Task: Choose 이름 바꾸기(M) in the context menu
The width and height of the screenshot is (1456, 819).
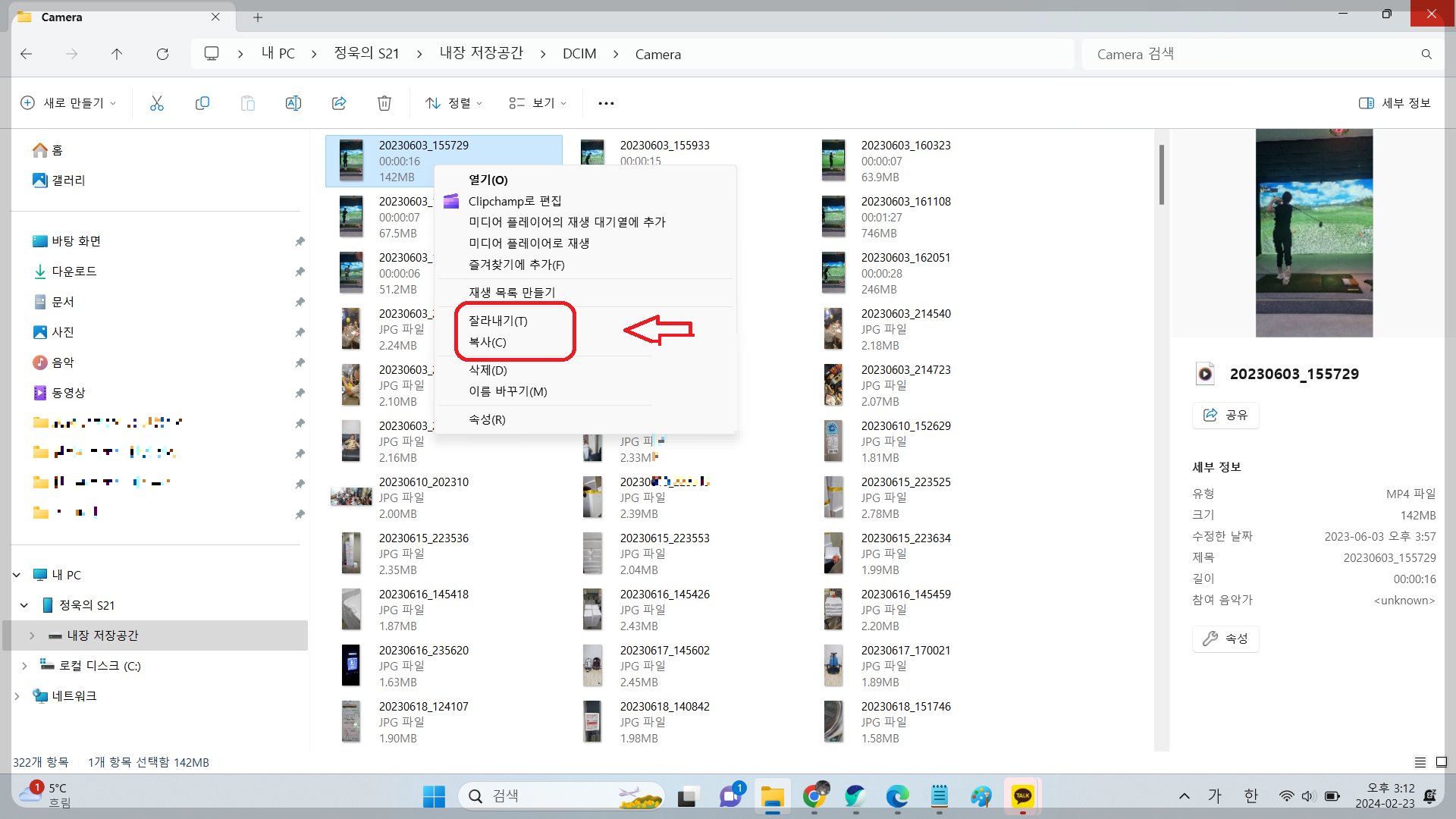Action: click(507, 391)
